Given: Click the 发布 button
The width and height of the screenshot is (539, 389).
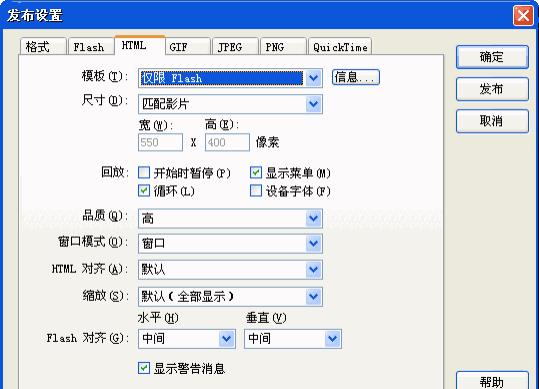Looking at the screenshot, I should click(x=492, y=89).
